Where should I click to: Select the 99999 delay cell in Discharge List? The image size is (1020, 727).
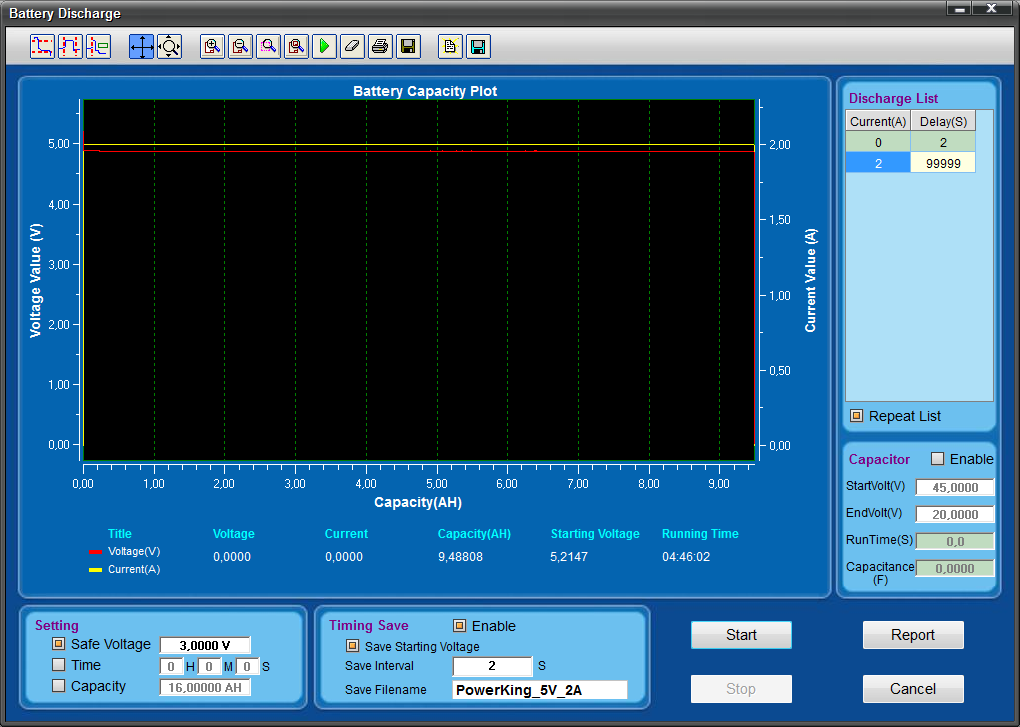(x=943, y=163)
